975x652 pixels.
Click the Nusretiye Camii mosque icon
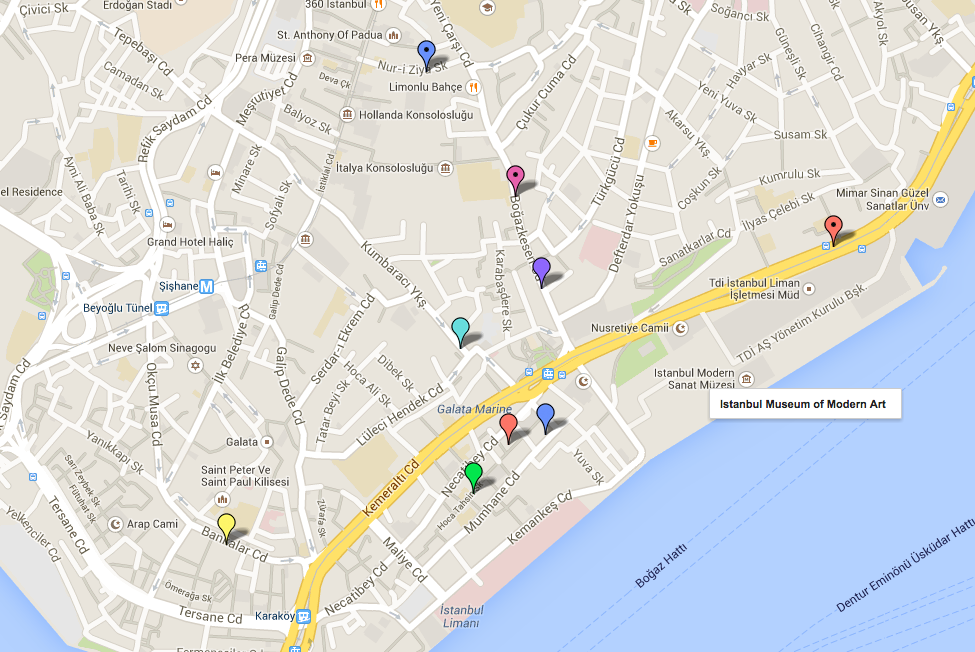pyautogui.click(x=682, y=328)
